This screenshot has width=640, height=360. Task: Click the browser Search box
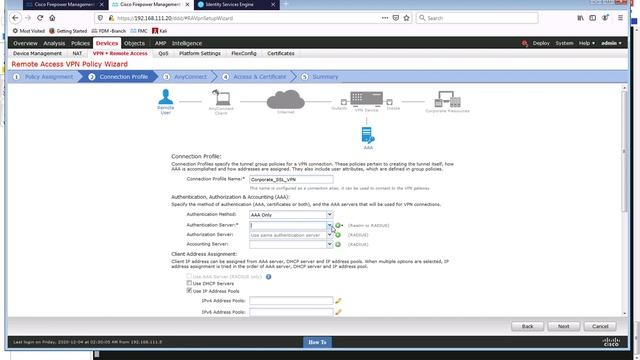(x=477, y=18)
